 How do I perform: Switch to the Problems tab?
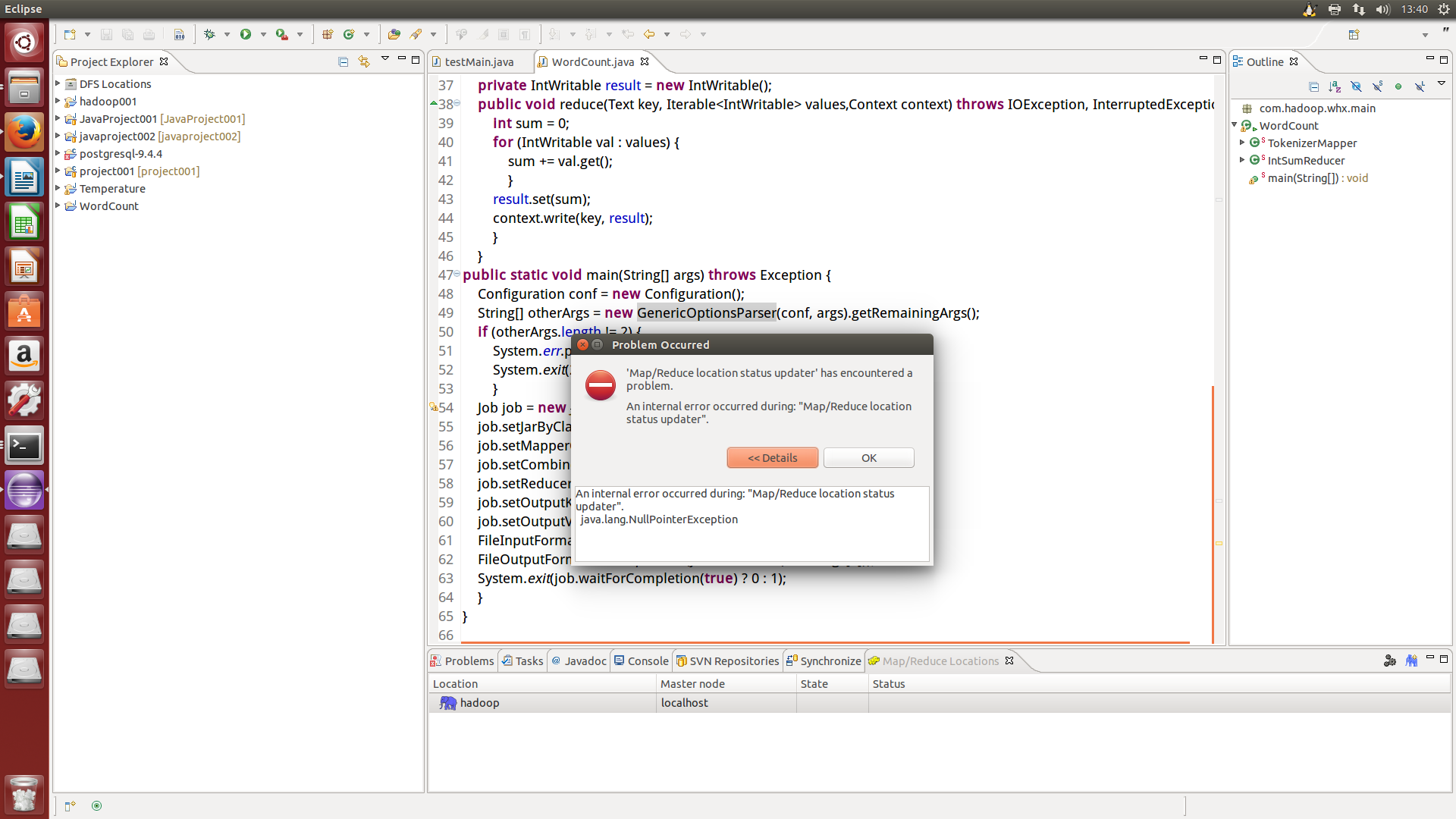click(463, 661)
